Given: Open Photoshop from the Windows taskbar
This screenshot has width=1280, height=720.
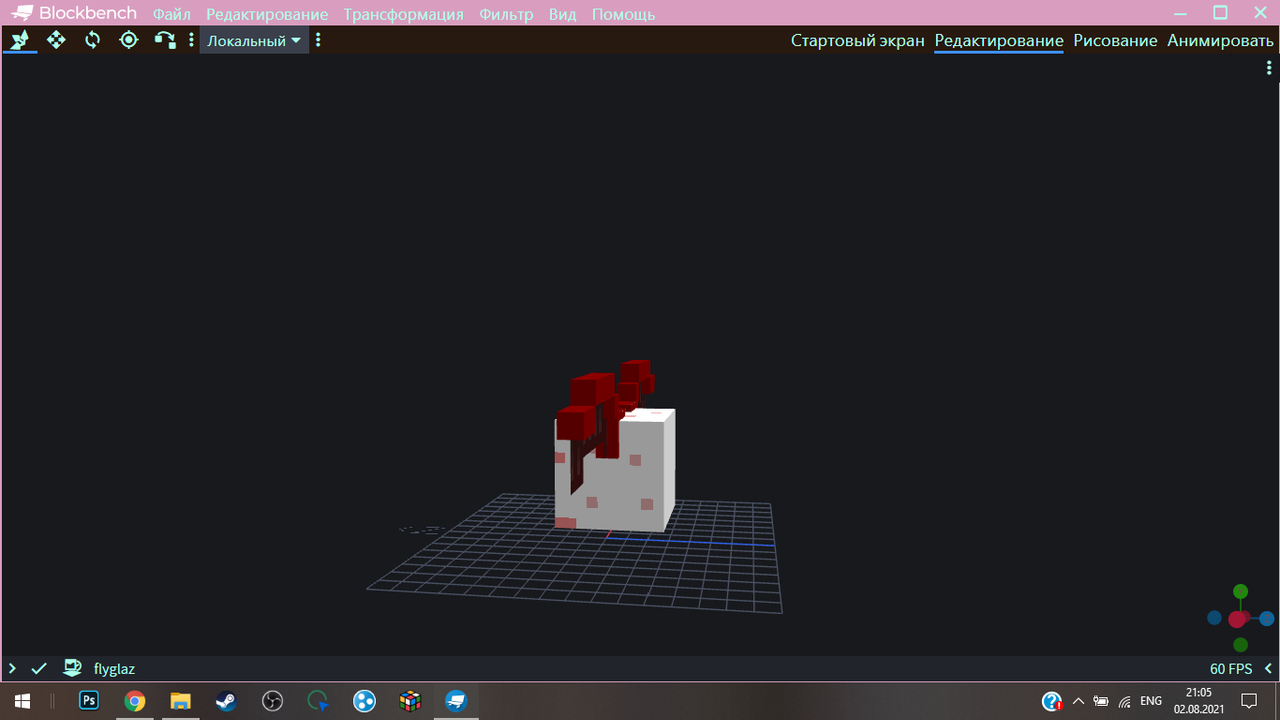Looking at the screenshot, I should coord(89,701).
